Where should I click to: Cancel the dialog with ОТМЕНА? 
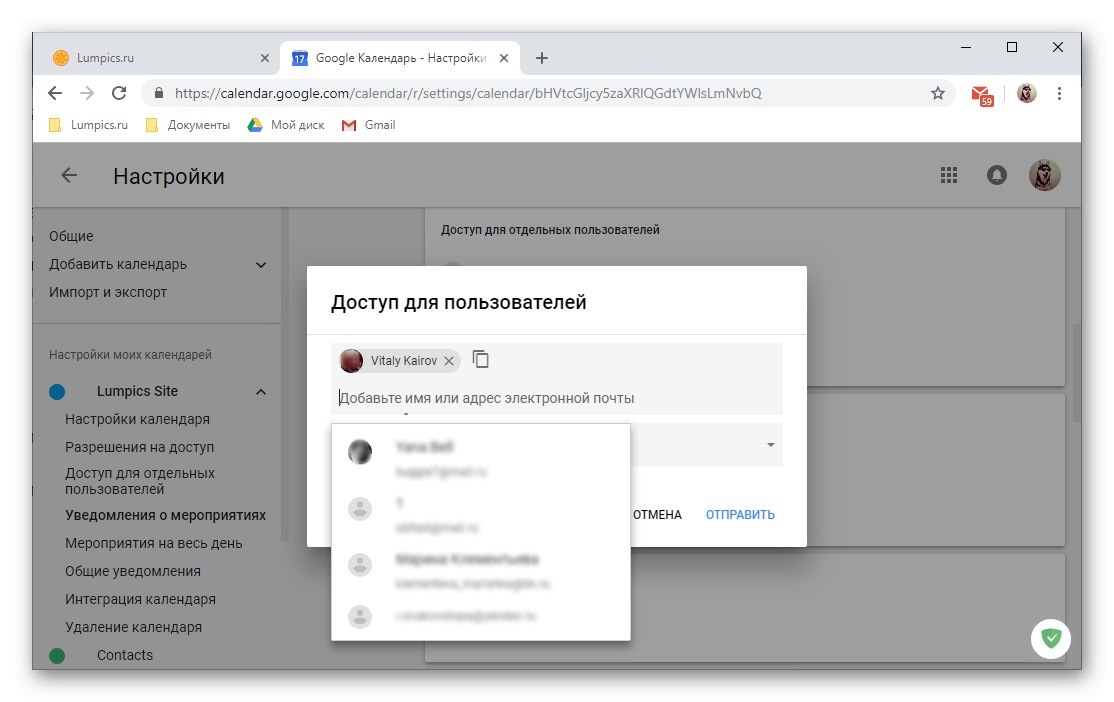(x=657, y=514)
